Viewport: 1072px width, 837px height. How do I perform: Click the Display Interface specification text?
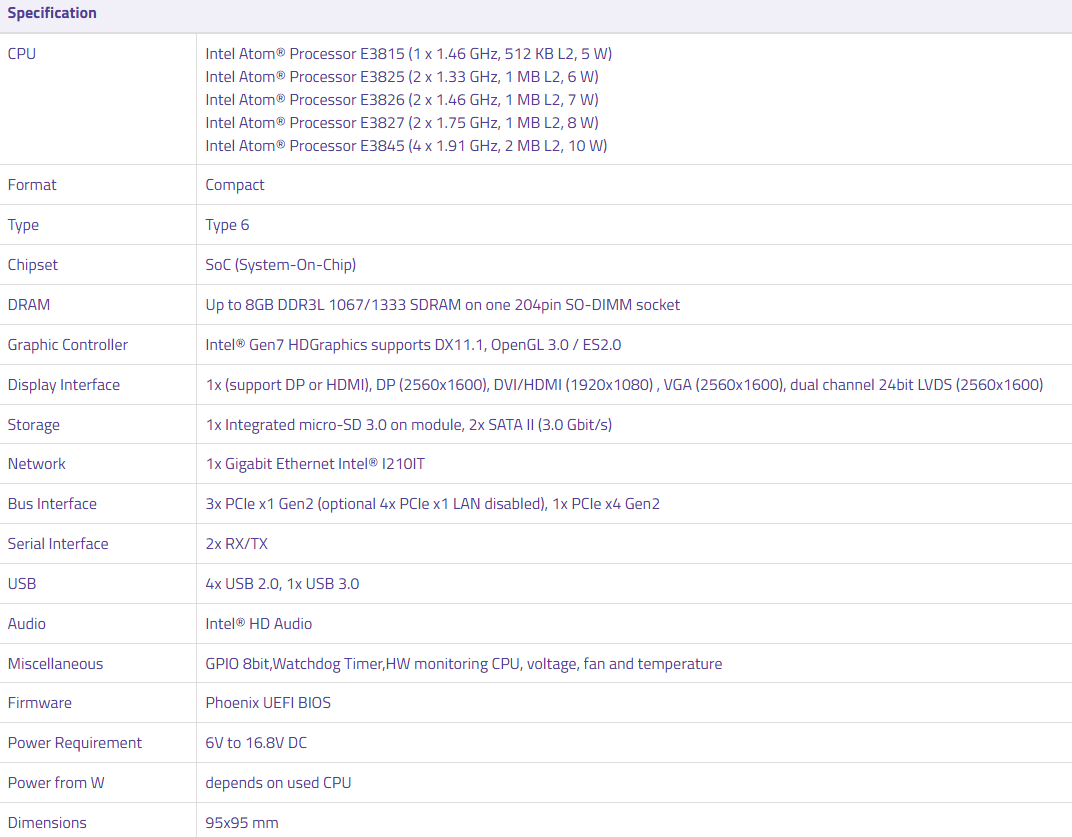tap(624, 385)
